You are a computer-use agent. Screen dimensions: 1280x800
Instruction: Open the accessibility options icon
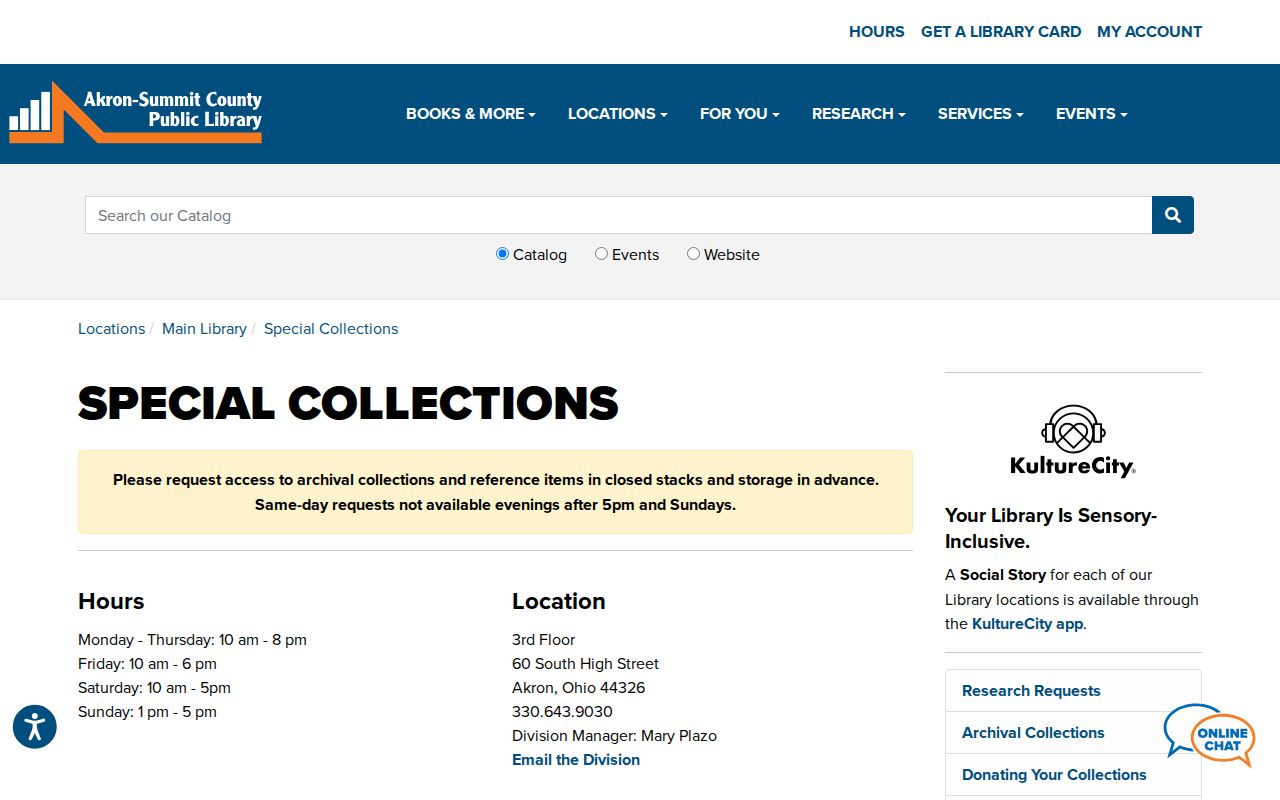(35, 726)
